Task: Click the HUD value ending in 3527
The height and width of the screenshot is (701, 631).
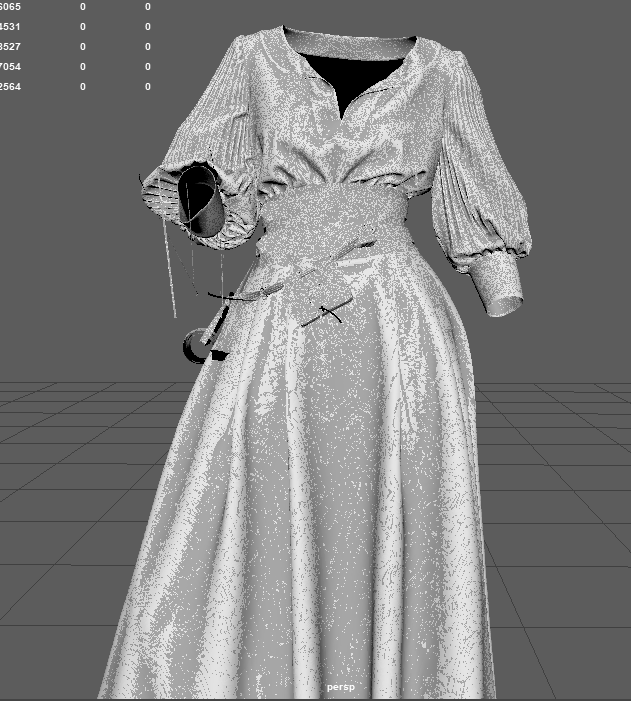Action: 10,47
